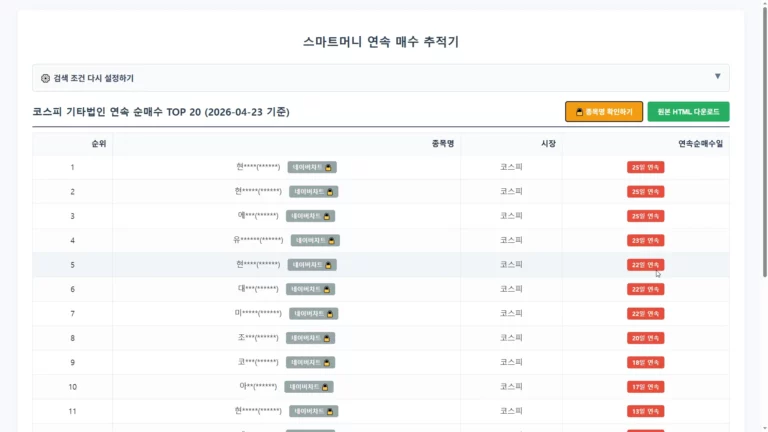
Task: Open 네이버차트 for rank 3 row
Action: coord(311,216)
